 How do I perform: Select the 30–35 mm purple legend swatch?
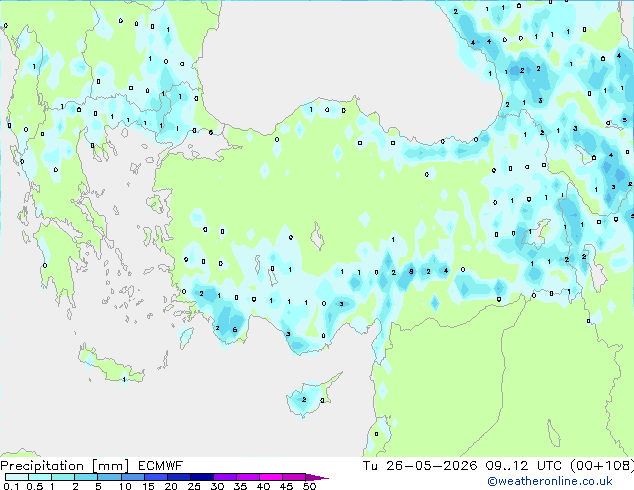[225, 477]
